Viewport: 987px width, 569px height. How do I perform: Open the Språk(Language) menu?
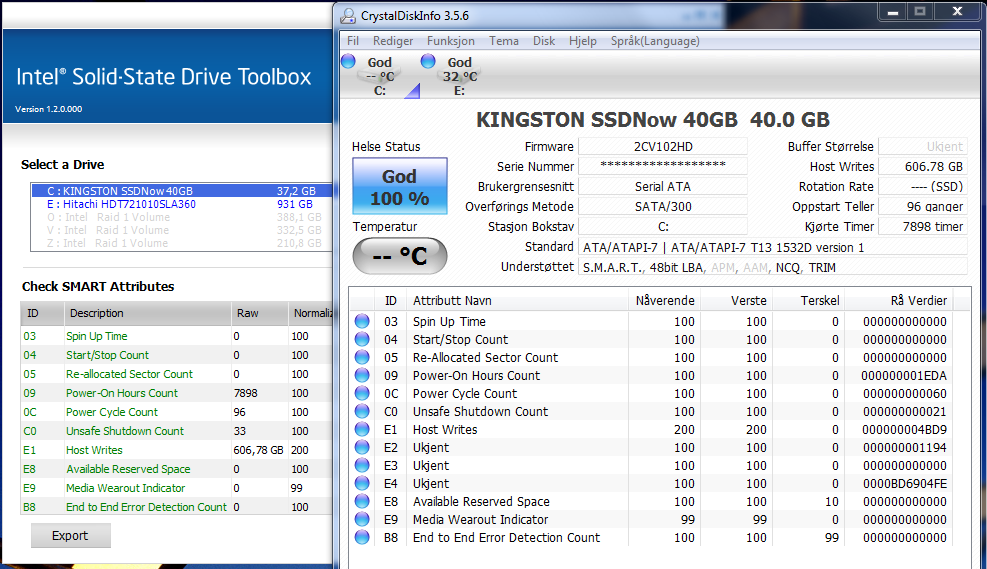[x=655, y=41]
